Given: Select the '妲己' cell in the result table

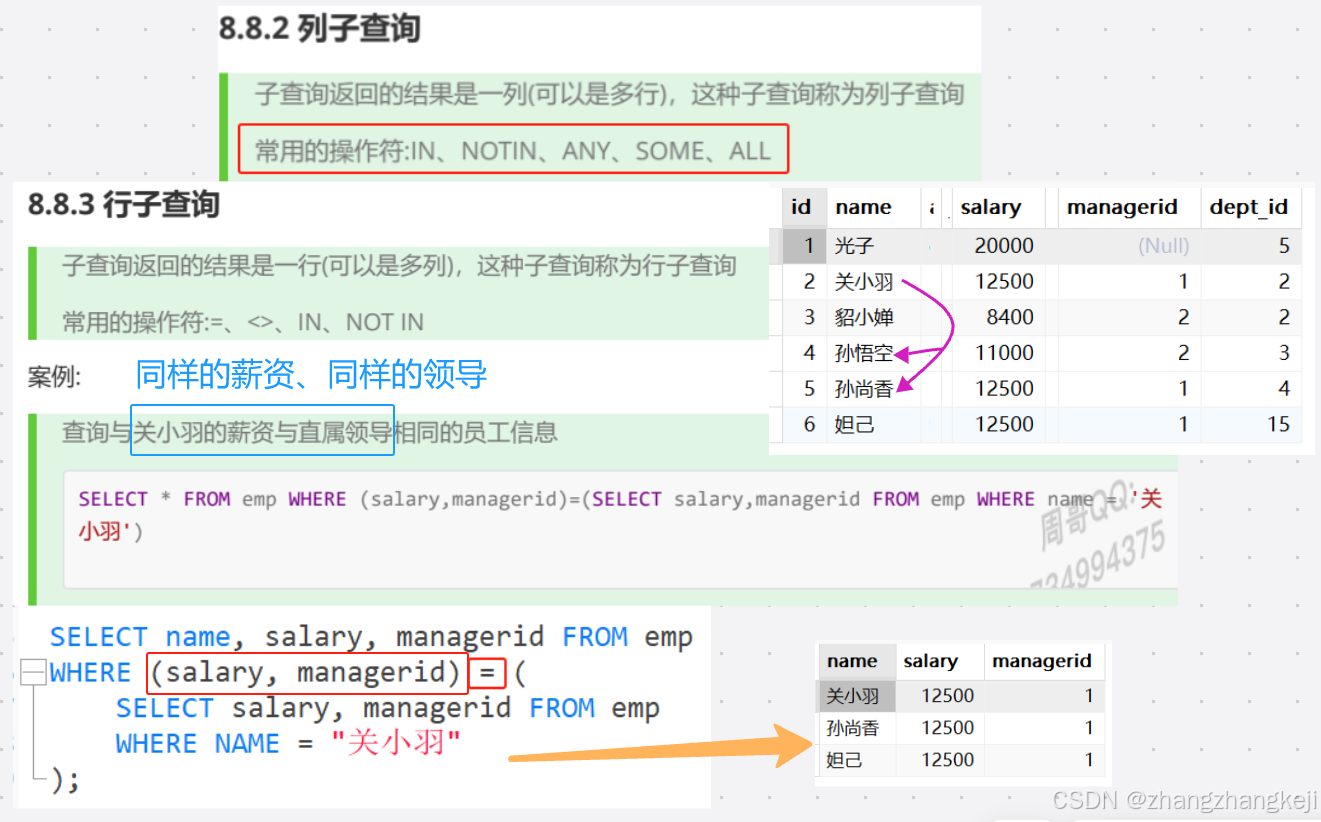Looking at the screenshot, I should 858,760.
